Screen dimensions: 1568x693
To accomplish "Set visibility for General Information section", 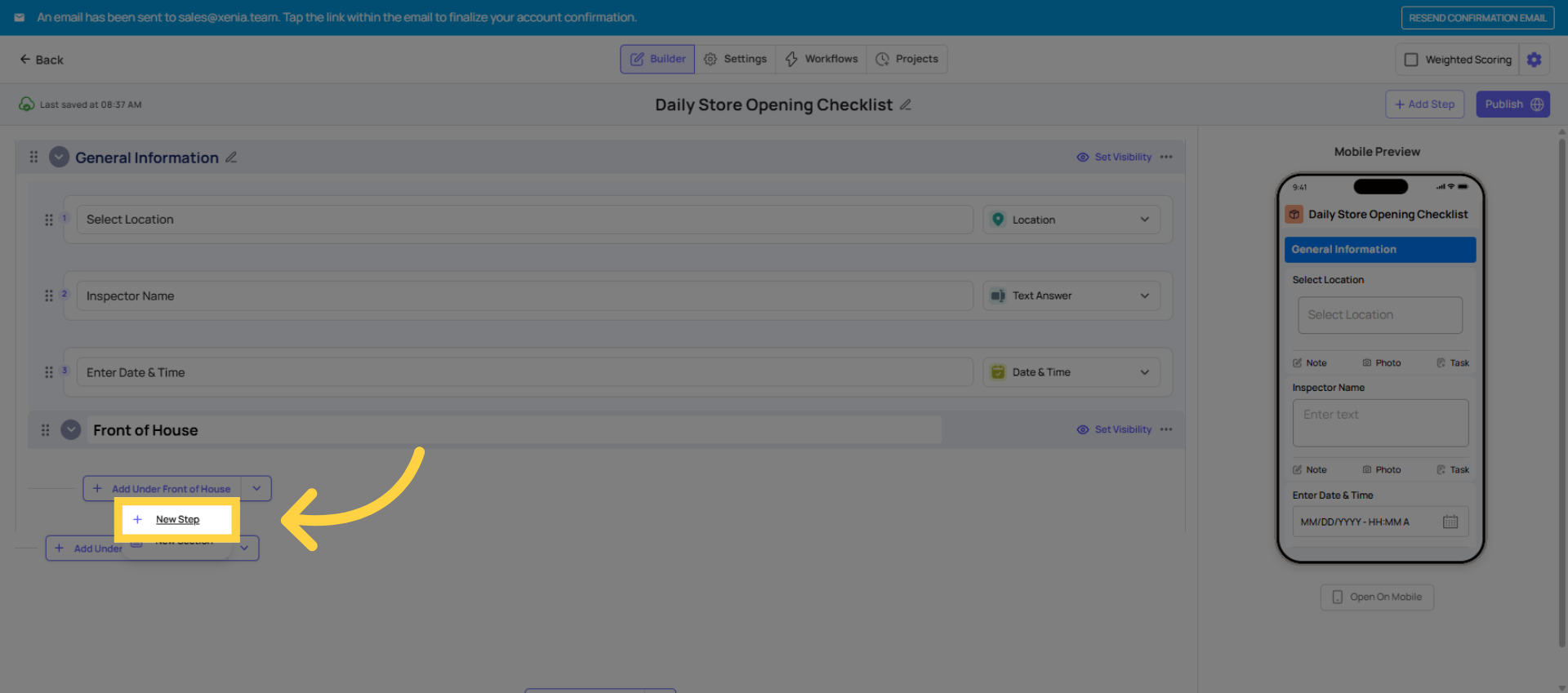I will (1114, 157).
